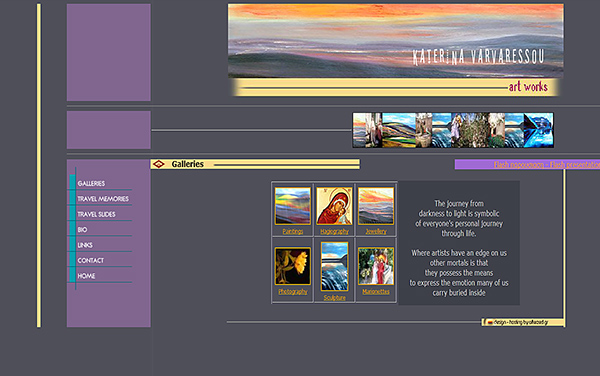
Task: Click the flag icon near design-hosting credit
Action: tap(489, 322)
